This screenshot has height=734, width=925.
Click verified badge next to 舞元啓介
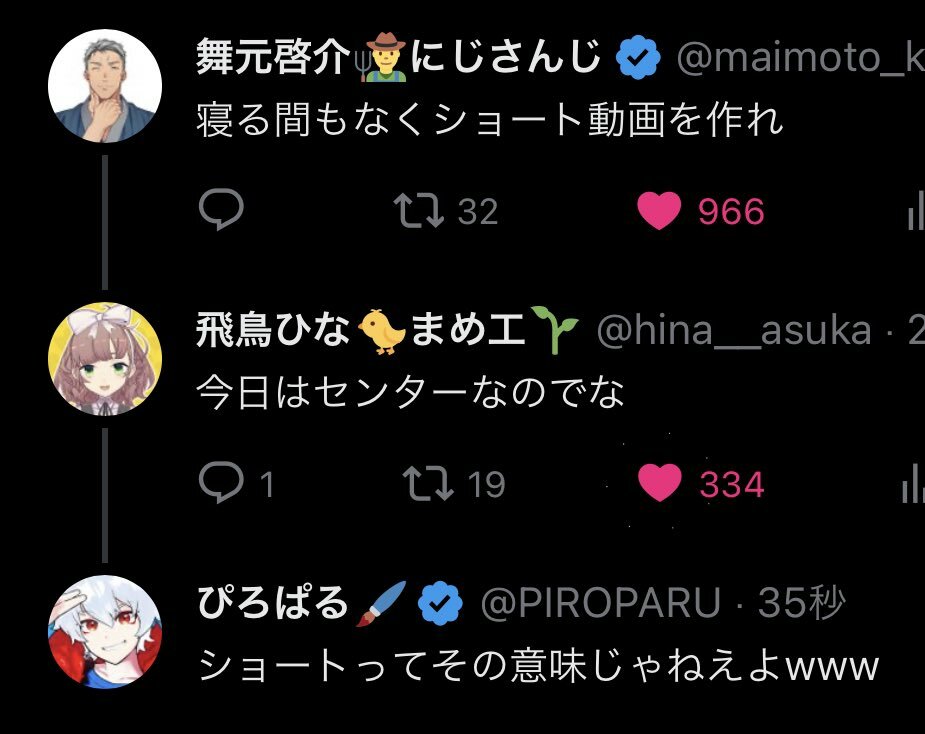[639, 57]
